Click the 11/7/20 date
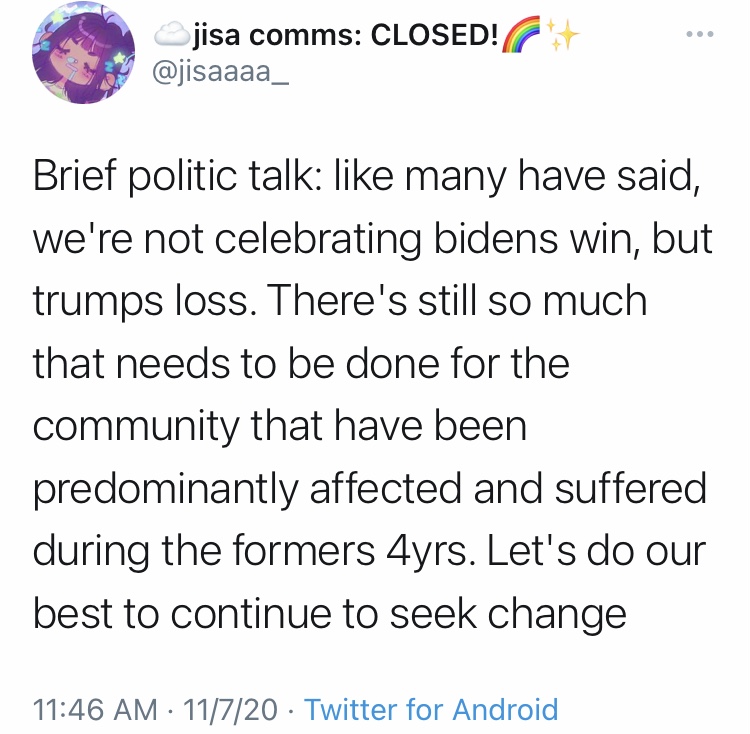 tap(230, 709)
